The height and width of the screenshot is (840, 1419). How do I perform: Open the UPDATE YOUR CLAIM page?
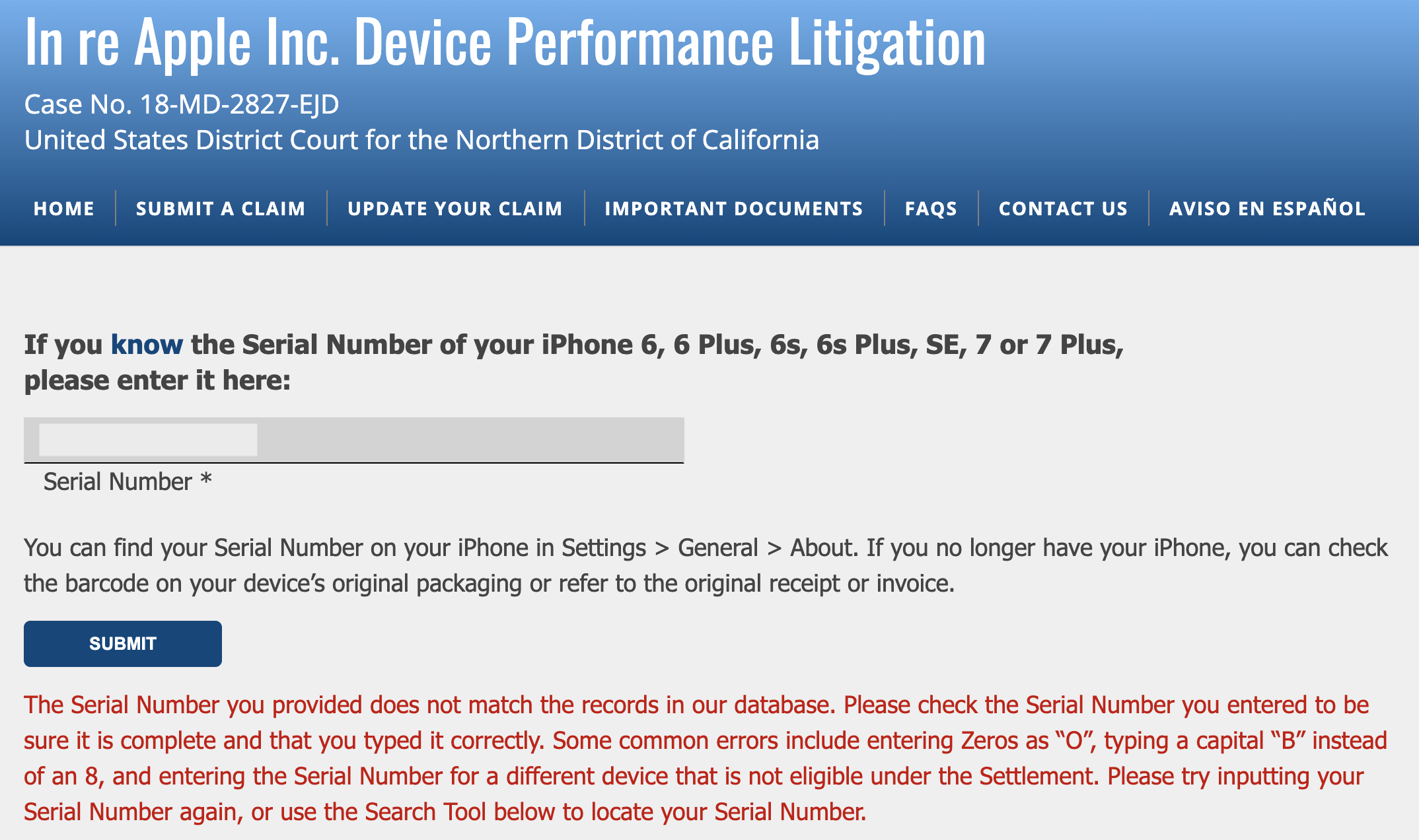coord(455,209)
